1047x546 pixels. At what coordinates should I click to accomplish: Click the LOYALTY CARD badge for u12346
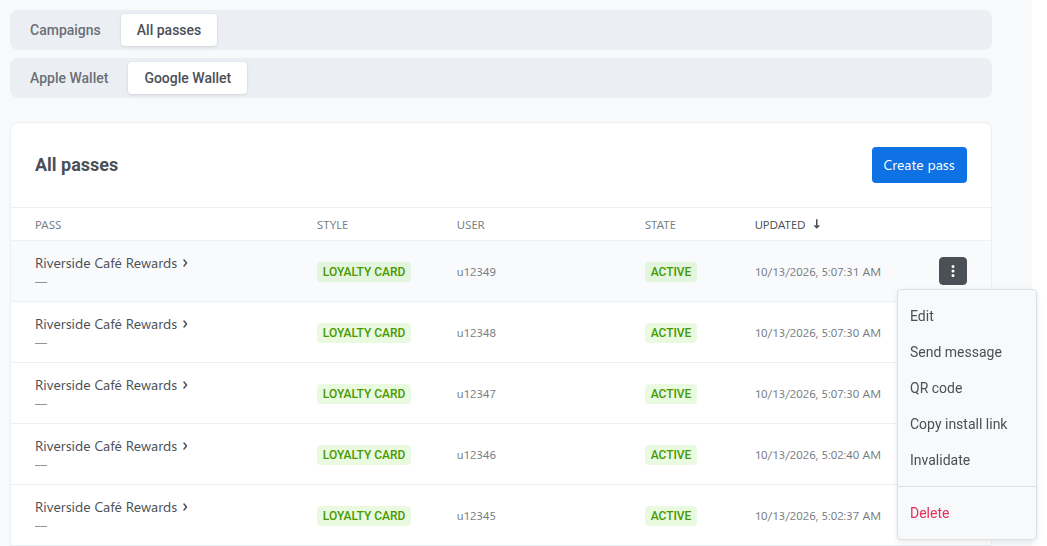pos(363,455)
